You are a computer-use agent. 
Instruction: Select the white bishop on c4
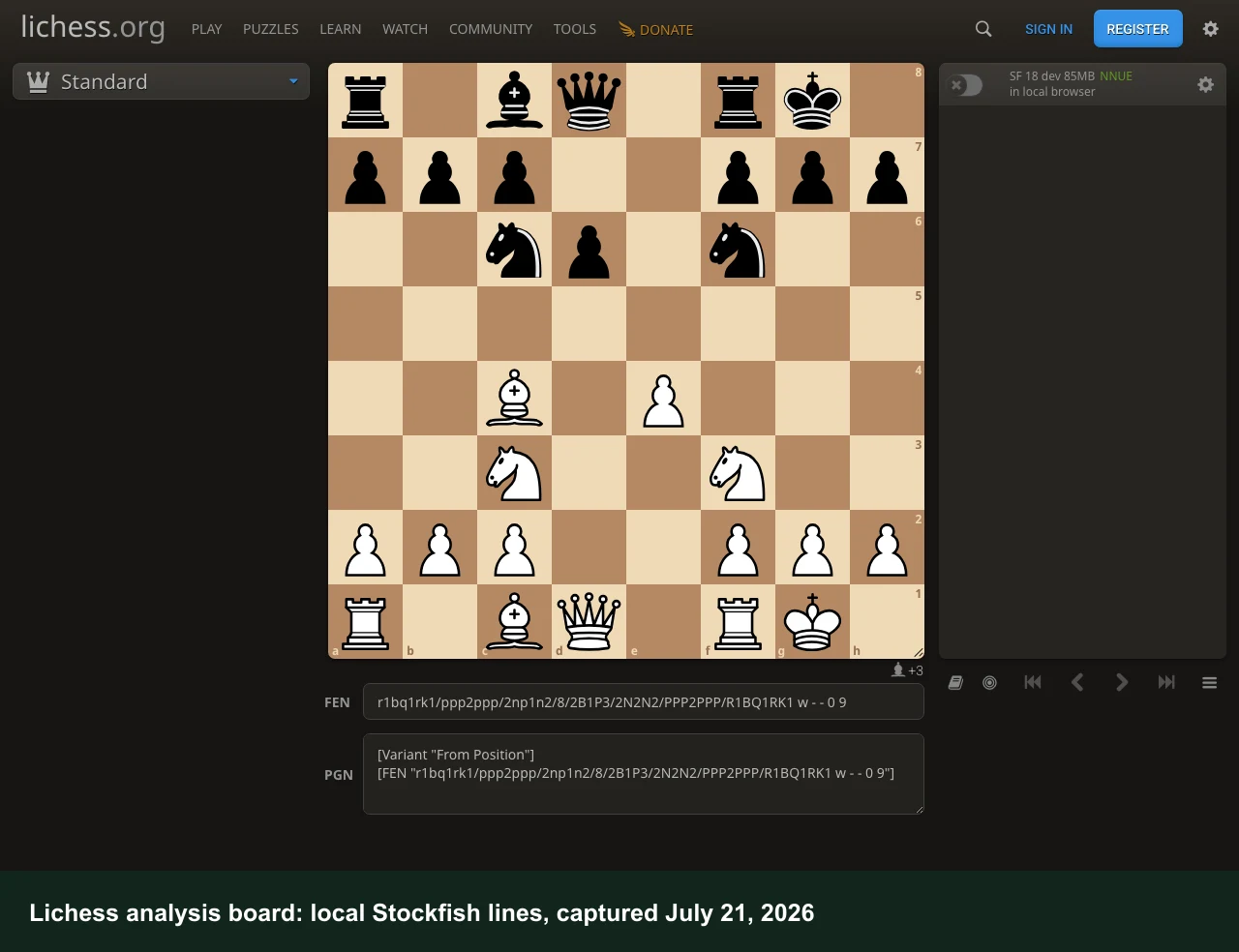click(514, 399)
